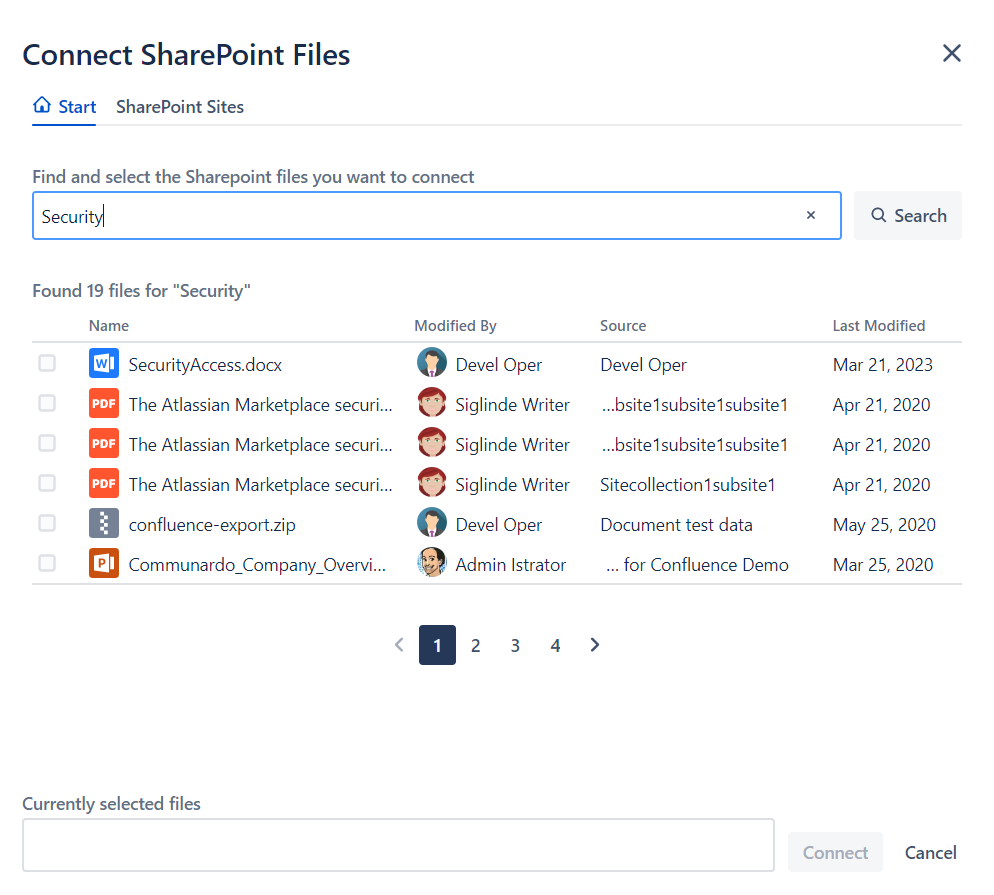This screenshot has width=994, height=895.
Task: Click the clear (x) icon in search field
Action: click(811, 215)
